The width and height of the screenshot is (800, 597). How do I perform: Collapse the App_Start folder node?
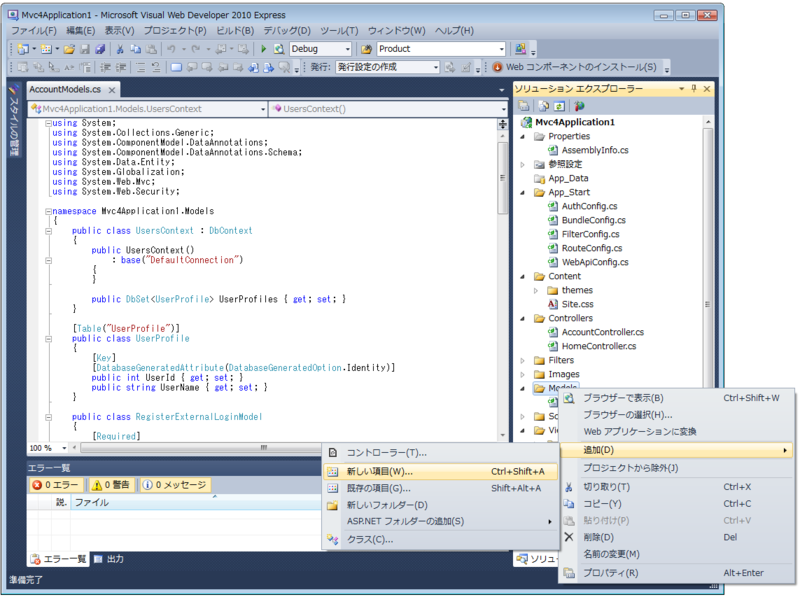coord(522,193)
